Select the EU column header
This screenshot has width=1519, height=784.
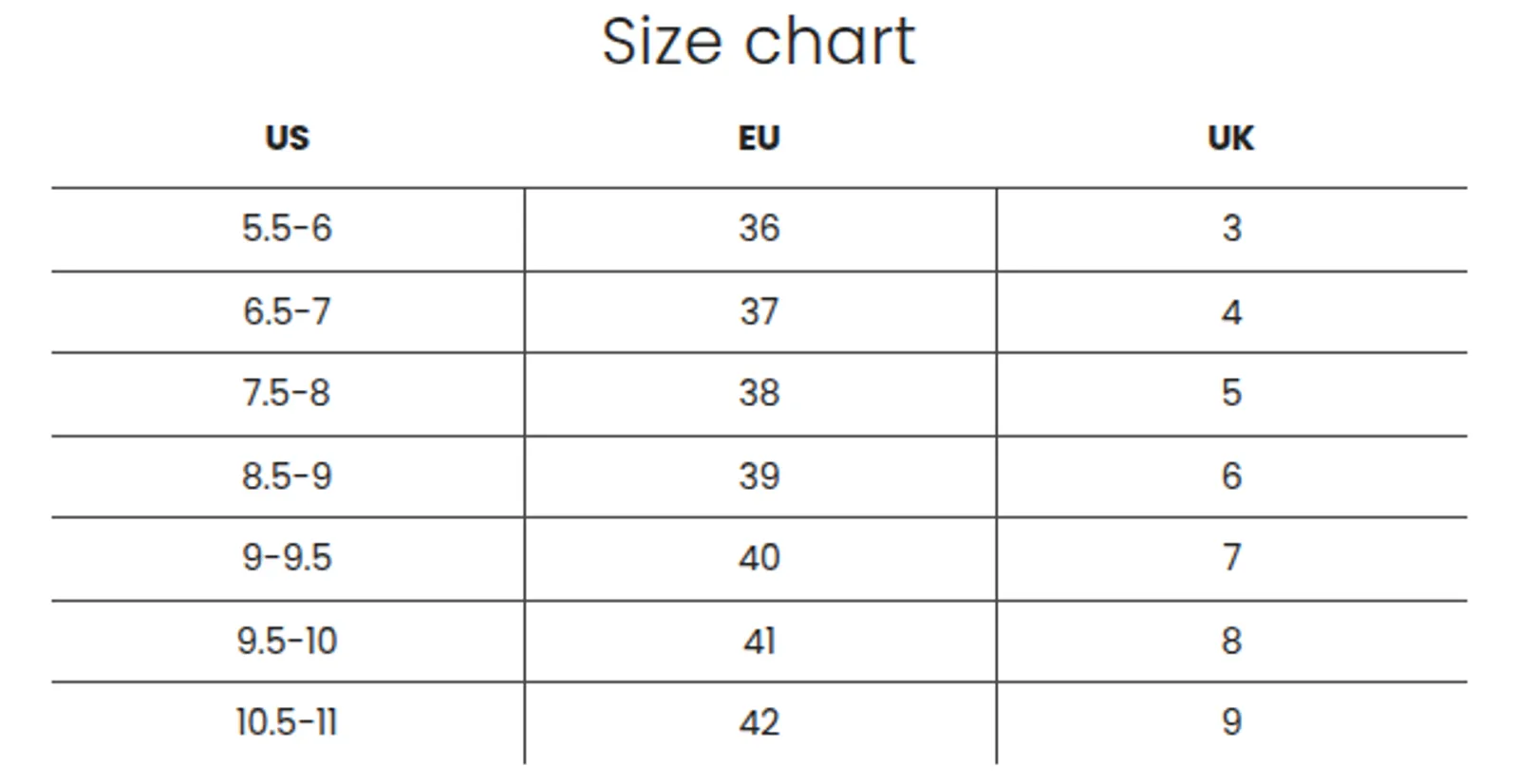point(759,139)
